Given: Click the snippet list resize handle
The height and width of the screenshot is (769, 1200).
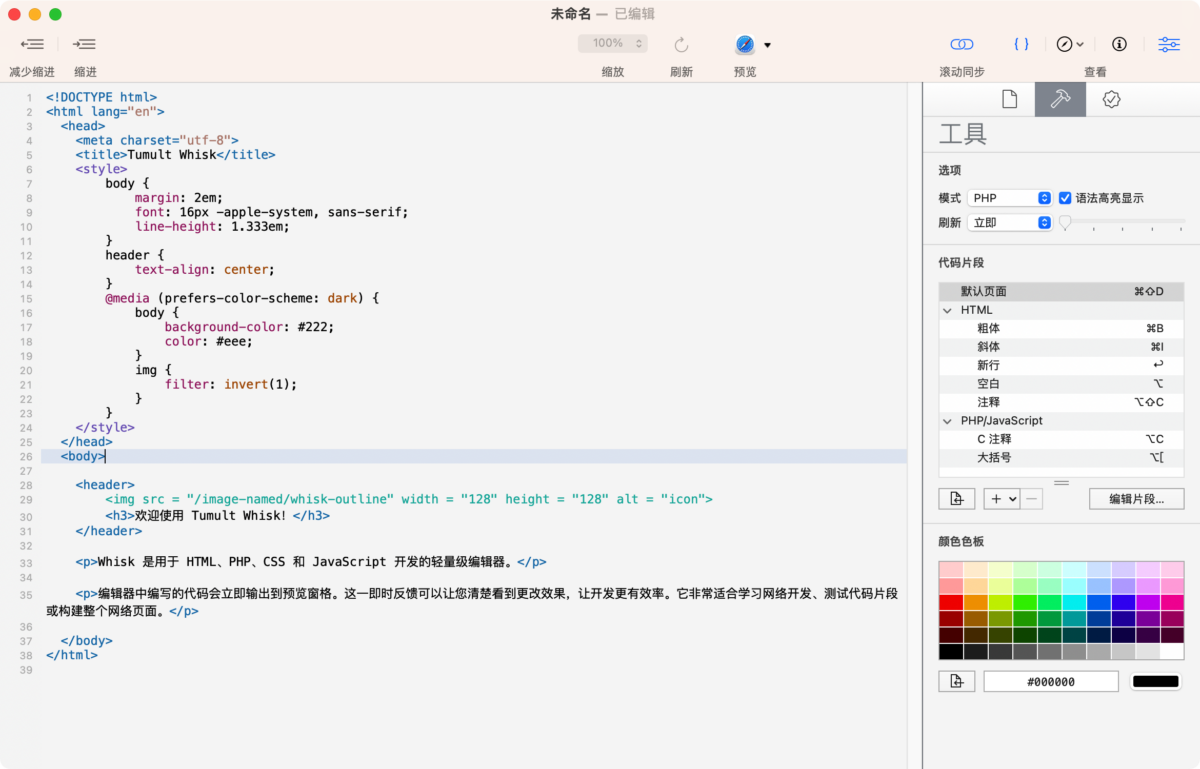Looking at the screenshot, I should click(1061, 482).
